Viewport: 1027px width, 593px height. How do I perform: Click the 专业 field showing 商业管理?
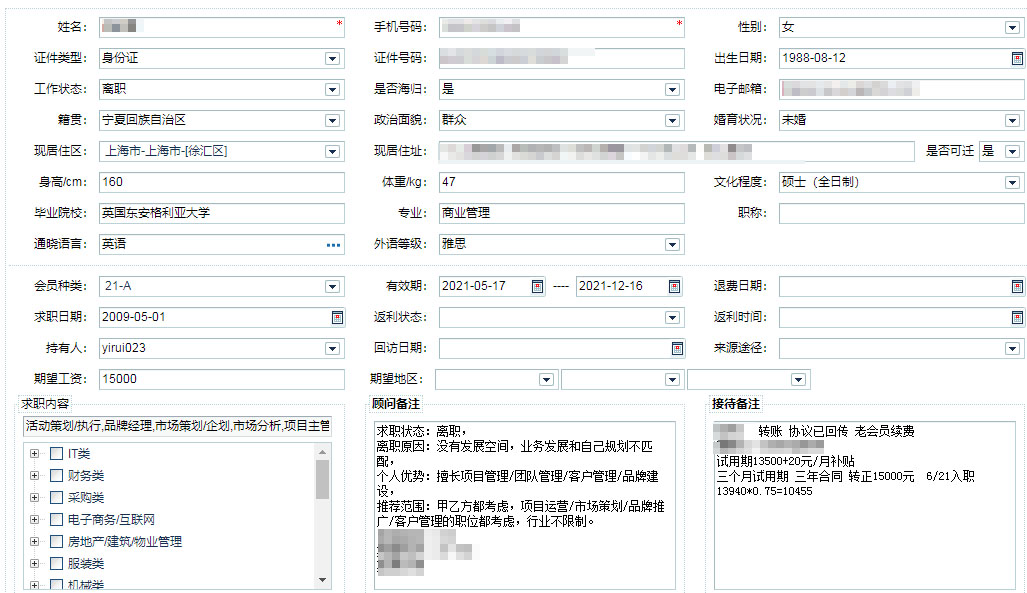561,213
